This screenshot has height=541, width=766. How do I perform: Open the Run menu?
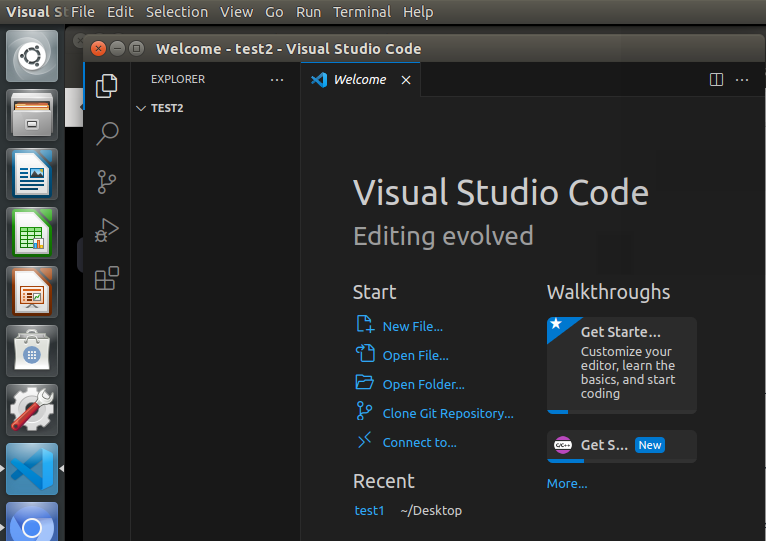[308, 12]
